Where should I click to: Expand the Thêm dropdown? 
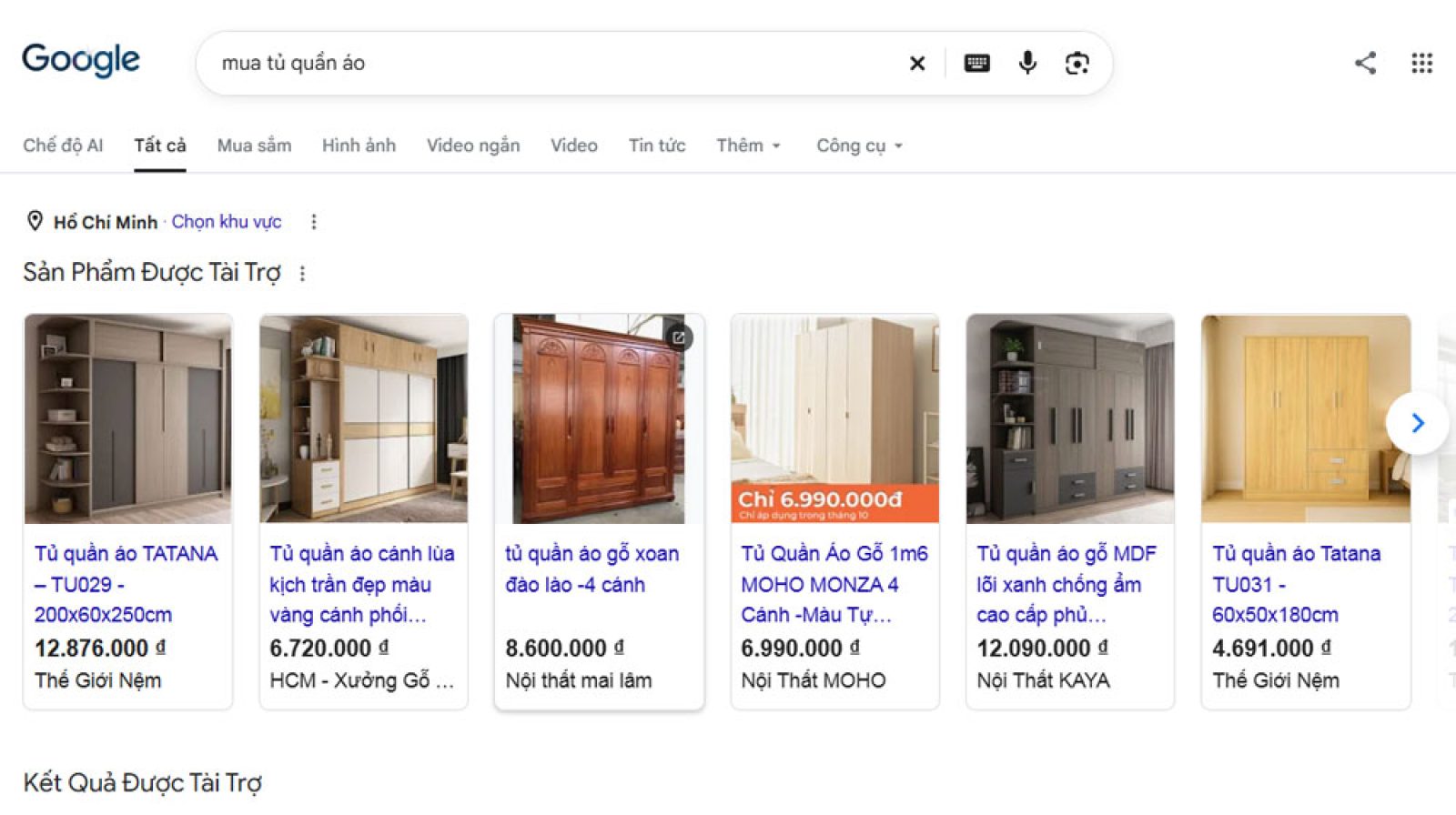[x=748, y=146]
